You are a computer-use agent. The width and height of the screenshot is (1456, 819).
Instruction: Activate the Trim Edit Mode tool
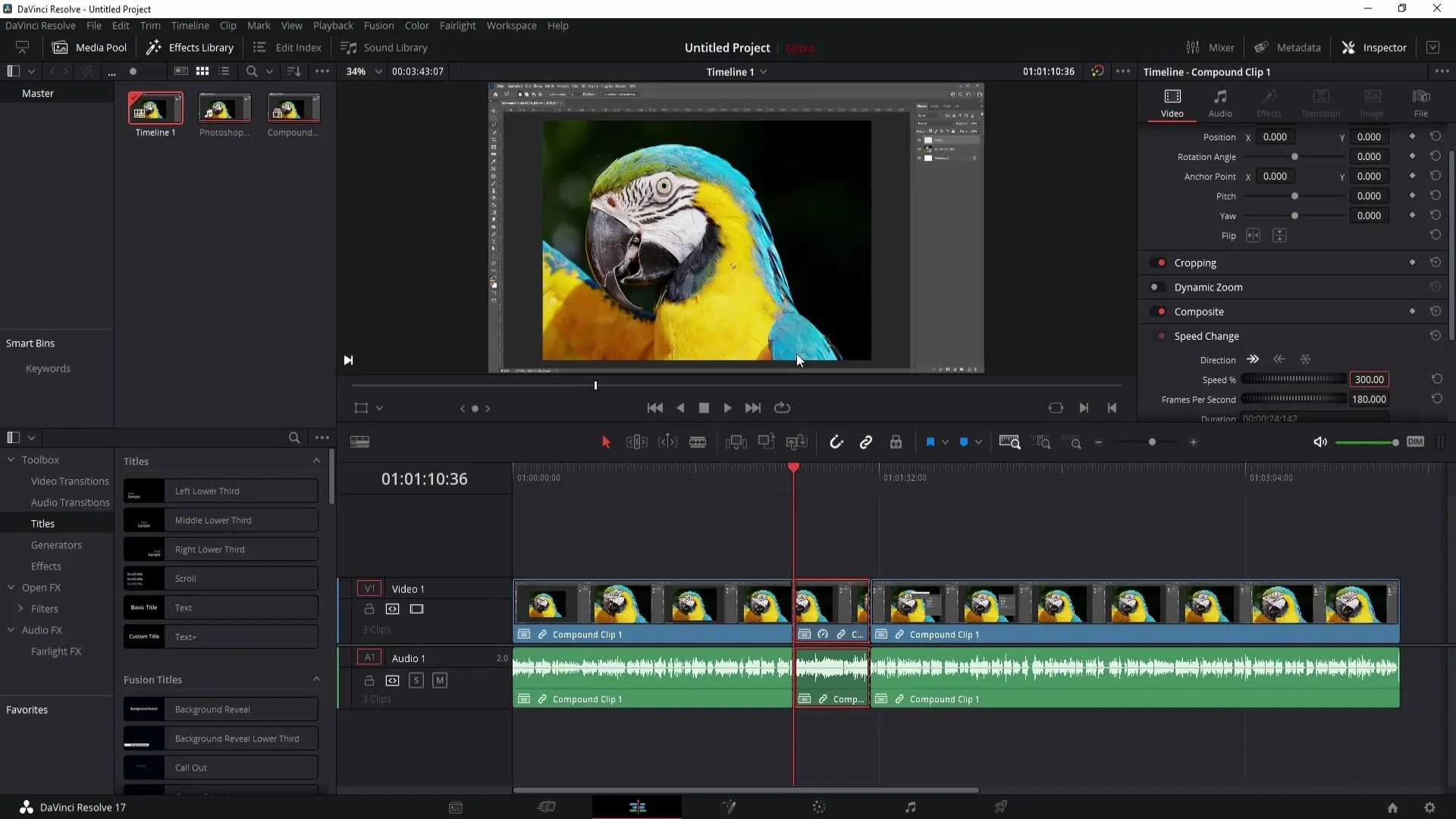636,442
